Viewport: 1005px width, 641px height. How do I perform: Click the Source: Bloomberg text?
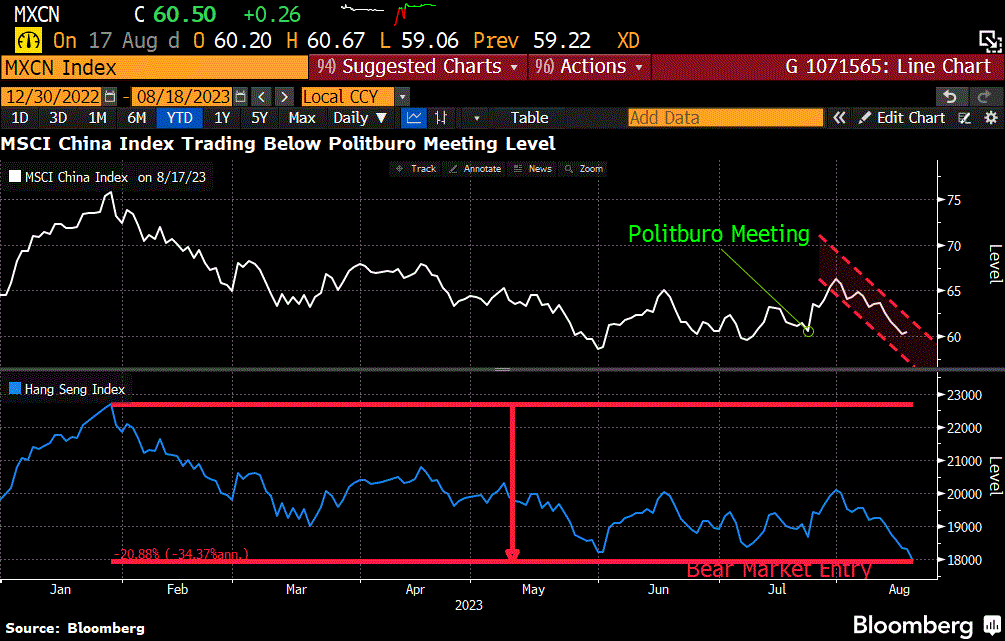click(x=75, y=628)
